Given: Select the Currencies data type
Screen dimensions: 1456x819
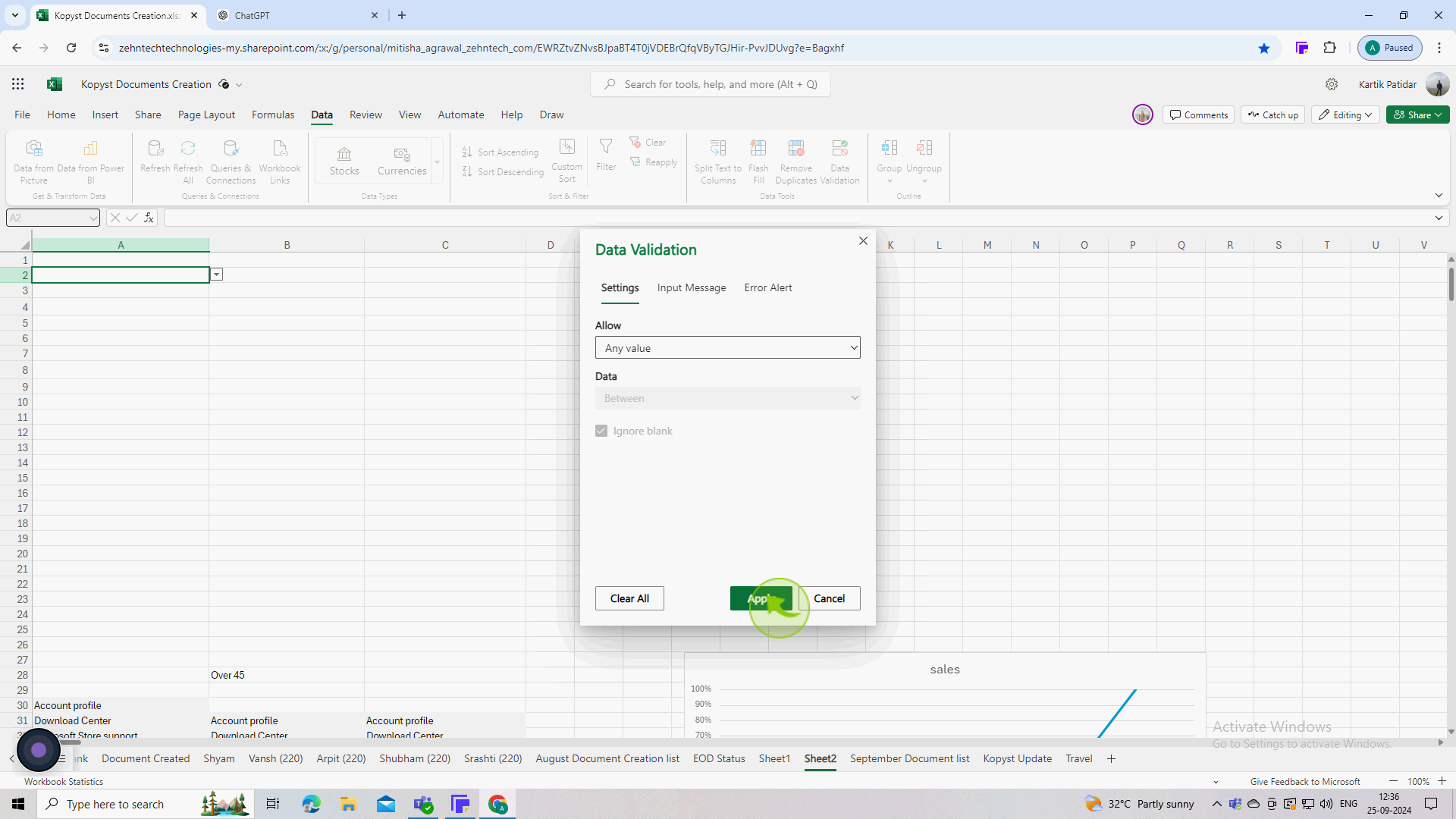Looking at the screenshot, I should click(x=402, y=162).
